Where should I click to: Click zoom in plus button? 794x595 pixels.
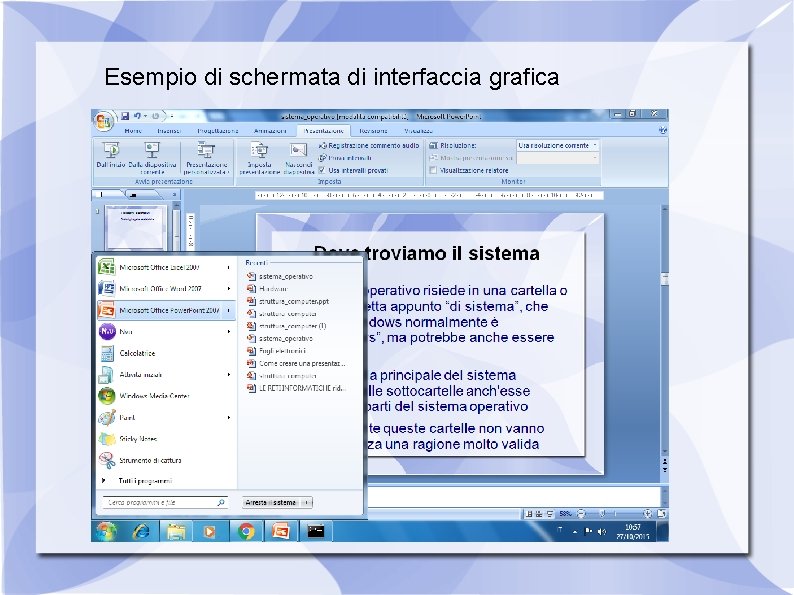pyautogui.click(x=647, y=514)
